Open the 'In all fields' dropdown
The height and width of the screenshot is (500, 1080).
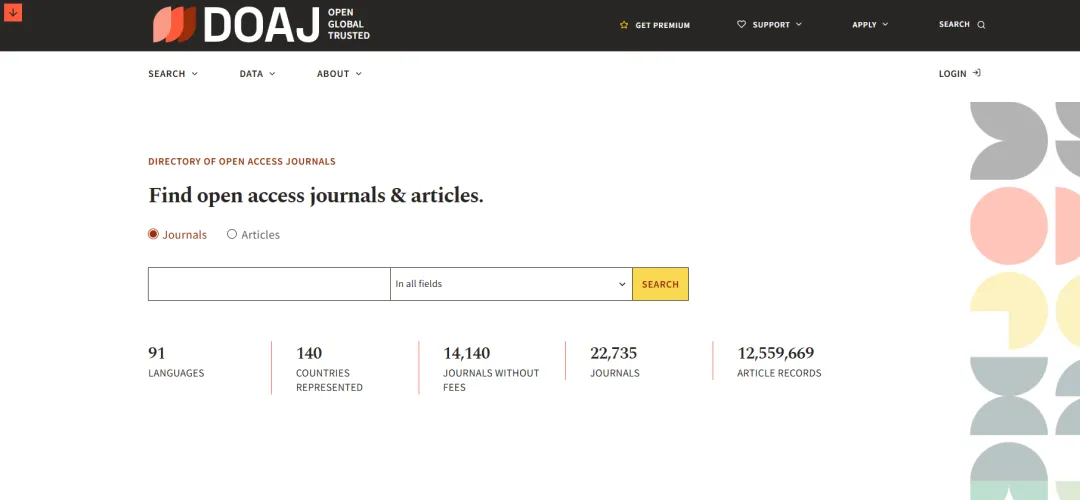click(x=511, y=284)
